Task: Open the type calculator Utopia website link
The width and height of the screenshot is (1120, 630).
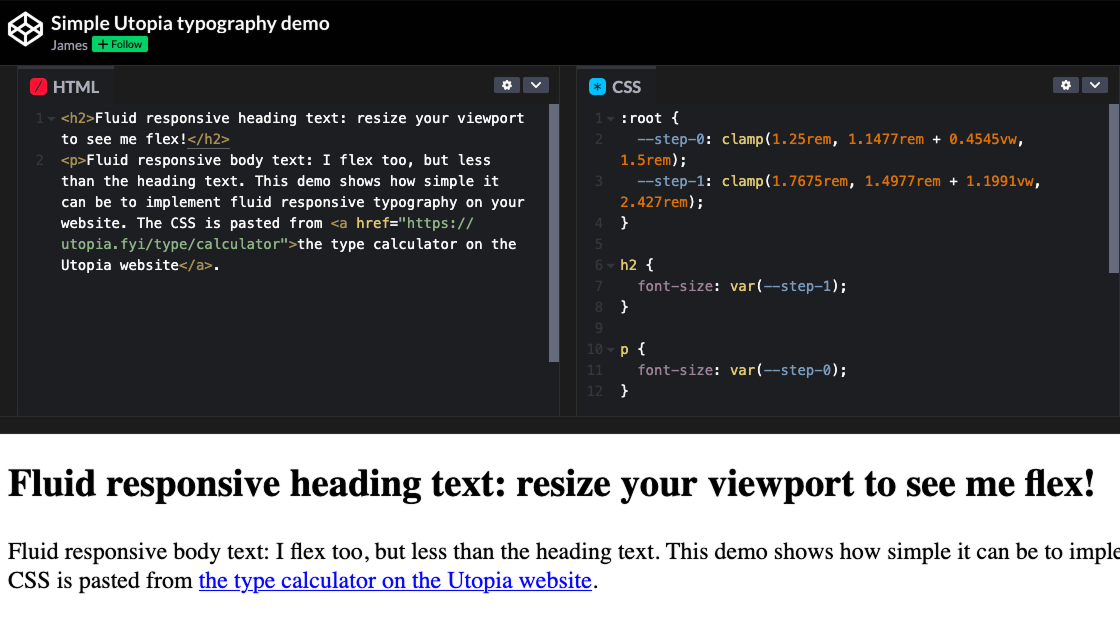Action: pos(394,580)
